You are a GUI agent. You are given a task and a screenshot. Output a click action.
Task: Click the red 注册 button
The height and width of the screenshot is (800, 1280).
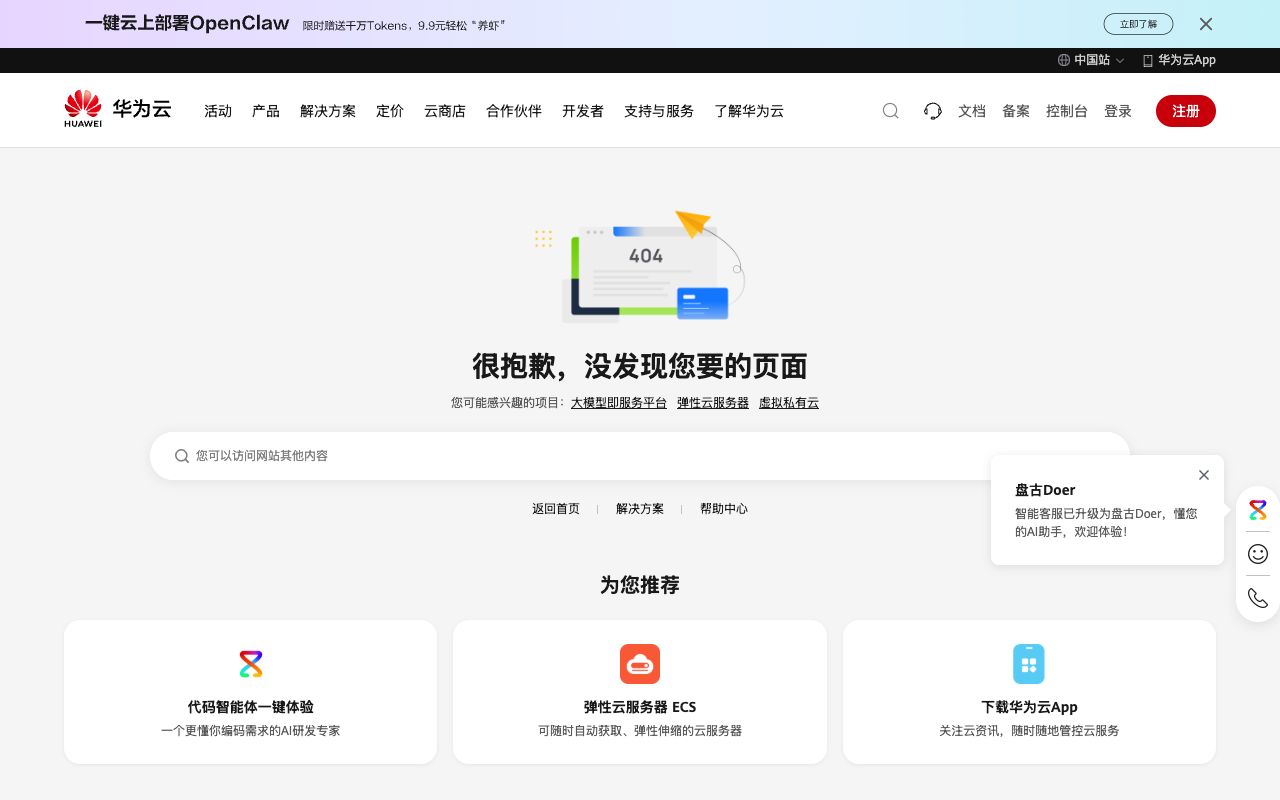1186,111
